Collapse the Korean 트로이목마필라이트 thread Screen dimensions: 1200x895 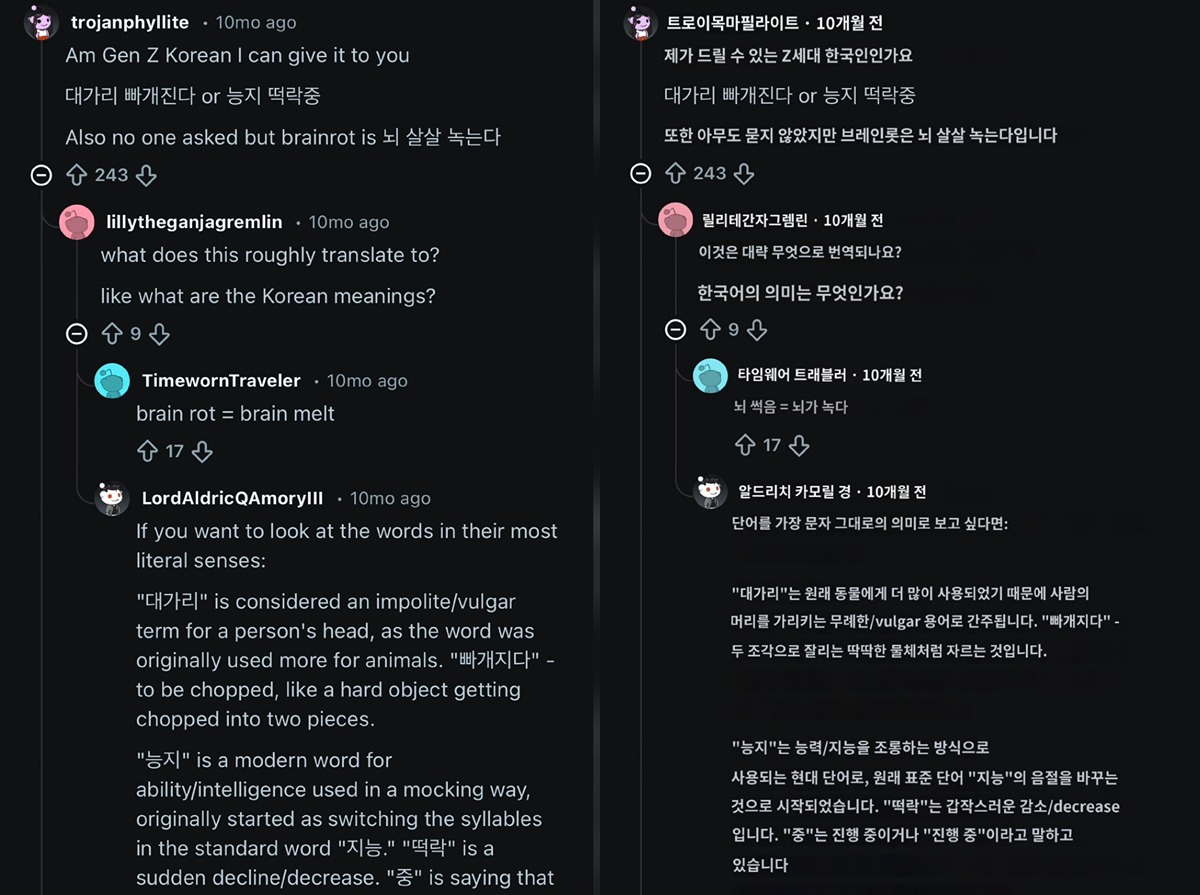641,173
